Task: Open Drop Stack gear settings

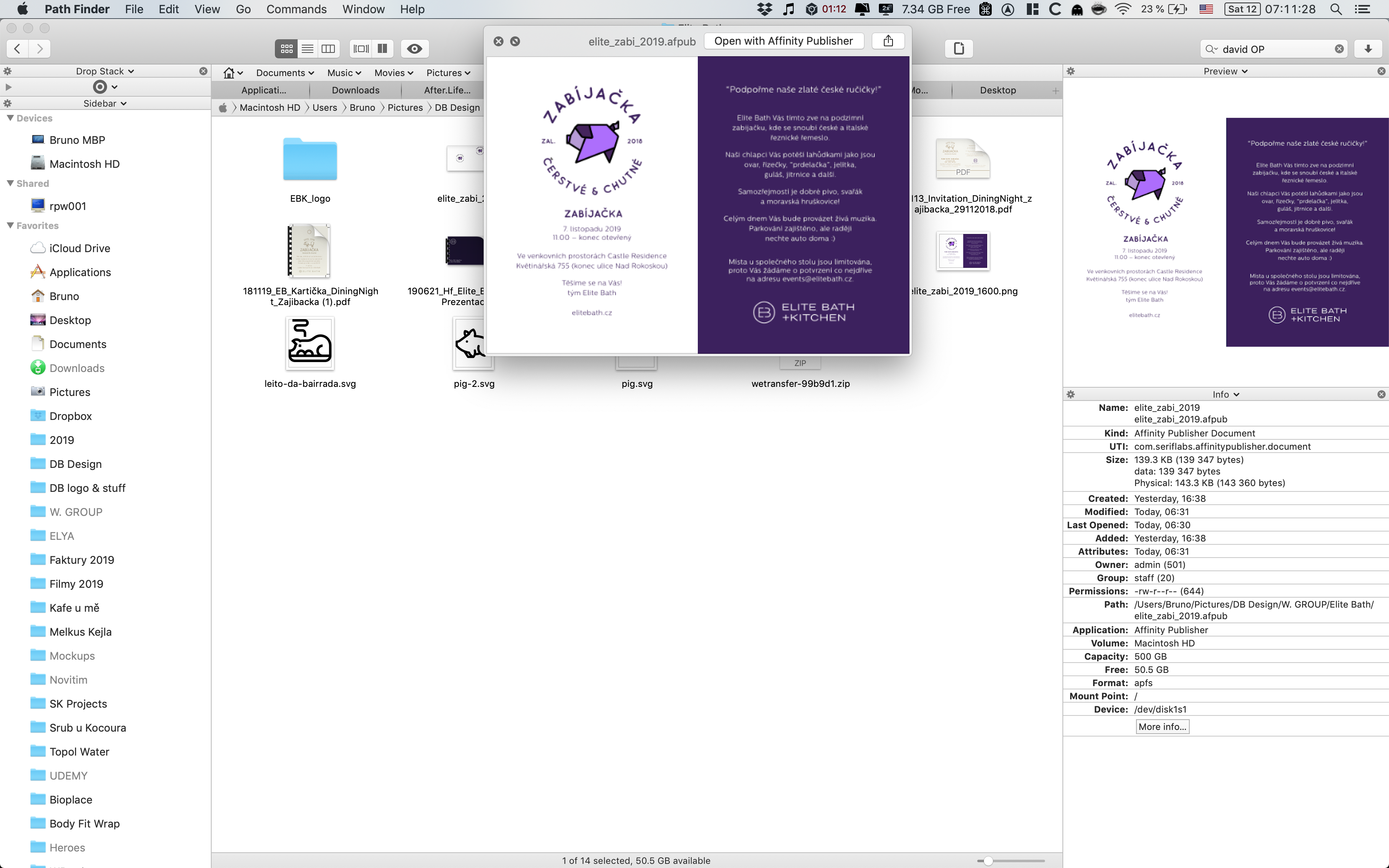Action: click(7, 71)
